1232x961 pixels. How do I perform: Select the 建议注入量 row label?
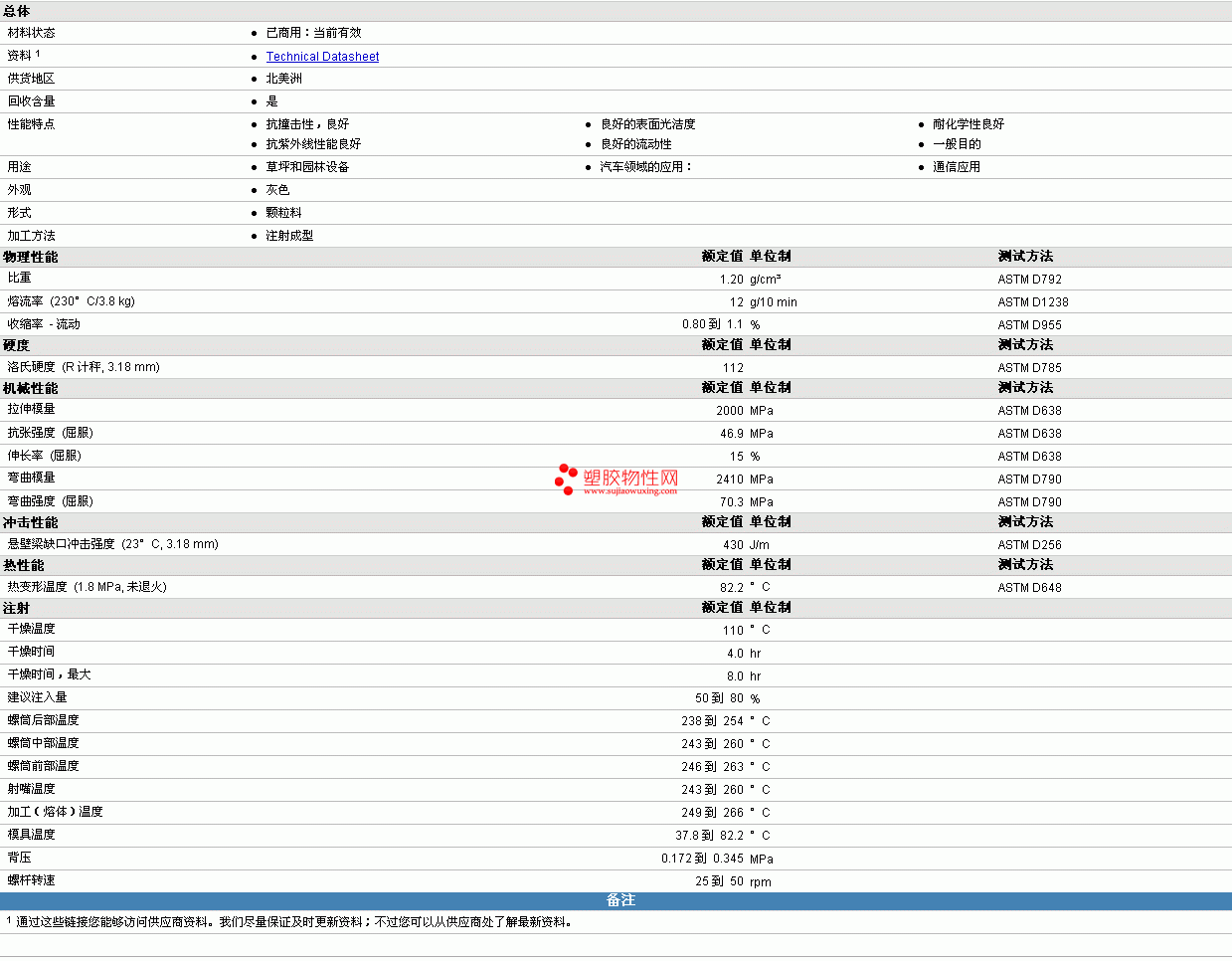pos(38,697)
